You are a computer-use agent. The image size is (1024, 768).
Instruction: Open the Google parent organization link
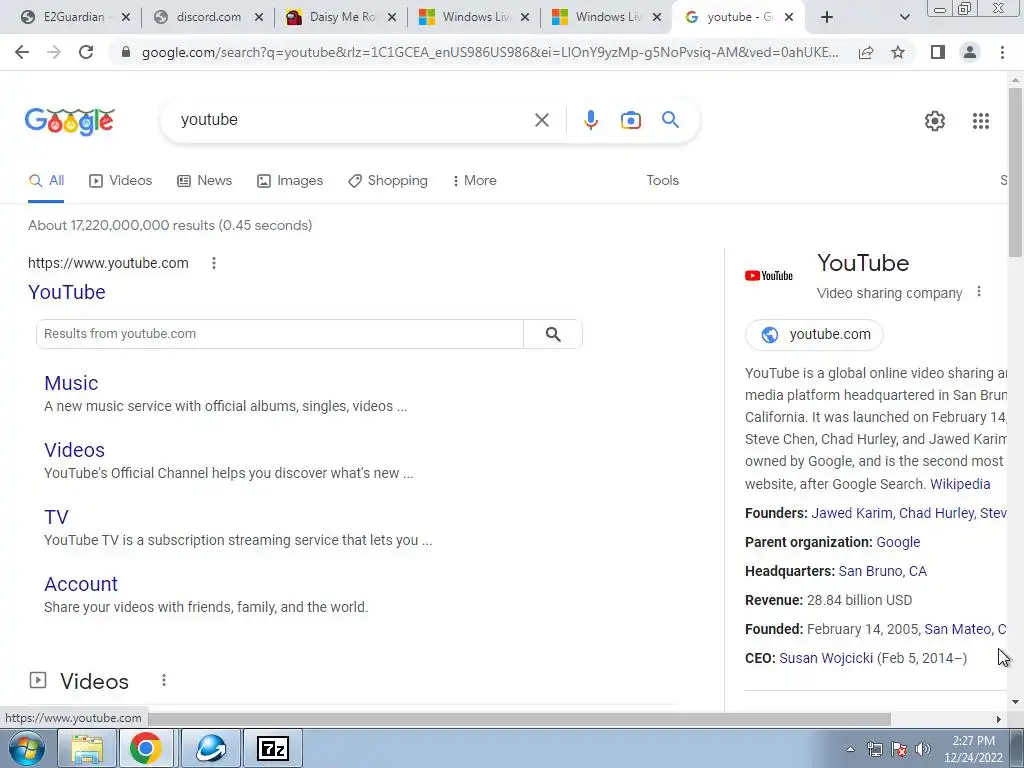point(898,542)
